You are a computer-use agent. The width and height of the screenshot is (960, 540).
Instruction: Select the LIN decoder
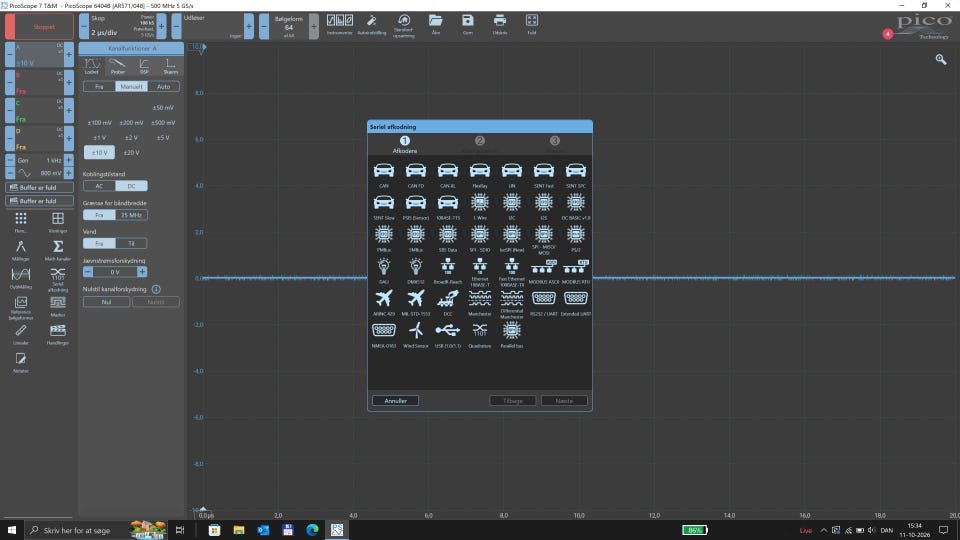pyautogui.click(x=512, y=171)
